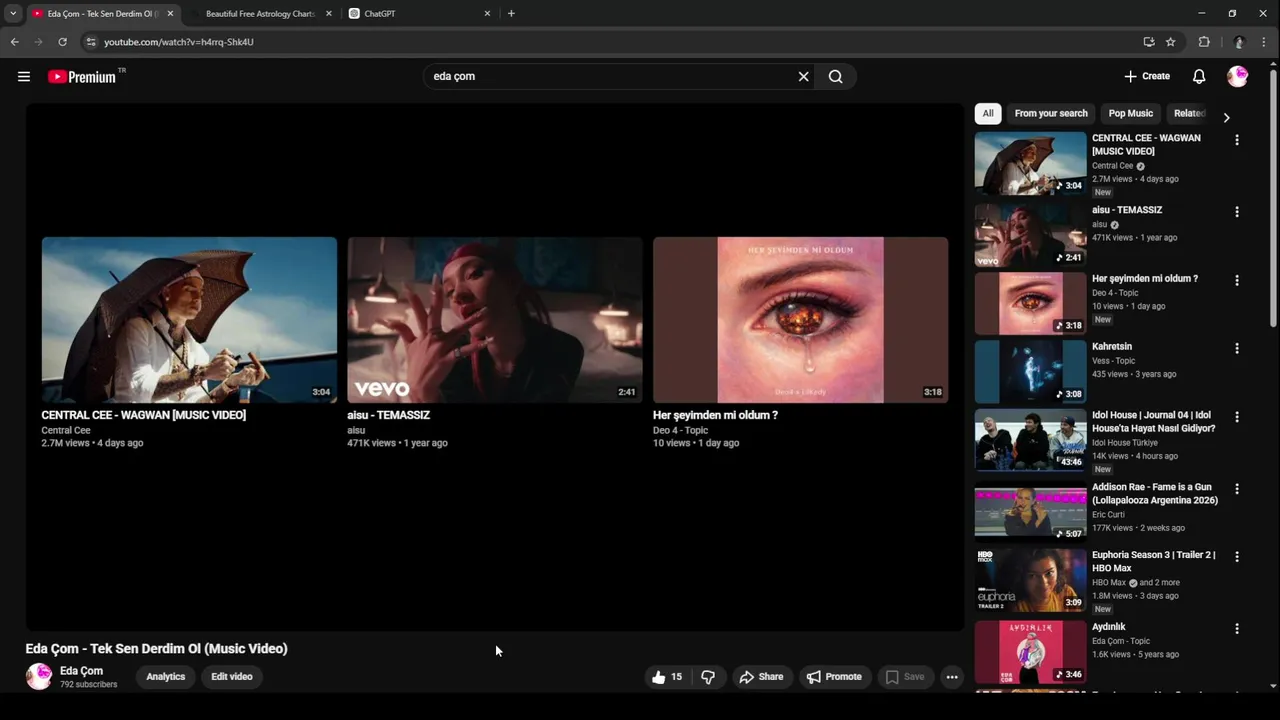1280x720 pixels.
Task: Show more filter chips with right chevron
Action: pos(1226,117)
